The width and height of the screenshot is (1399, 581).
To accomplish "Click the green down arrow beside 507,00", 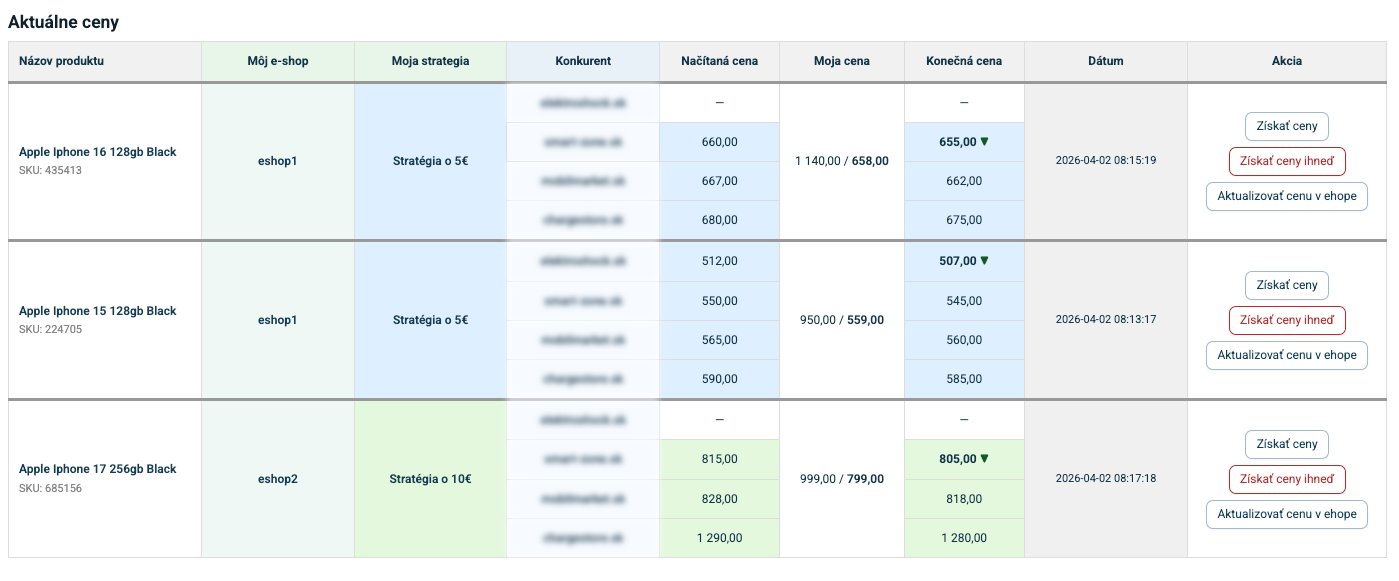I will (x=984, y=261).
